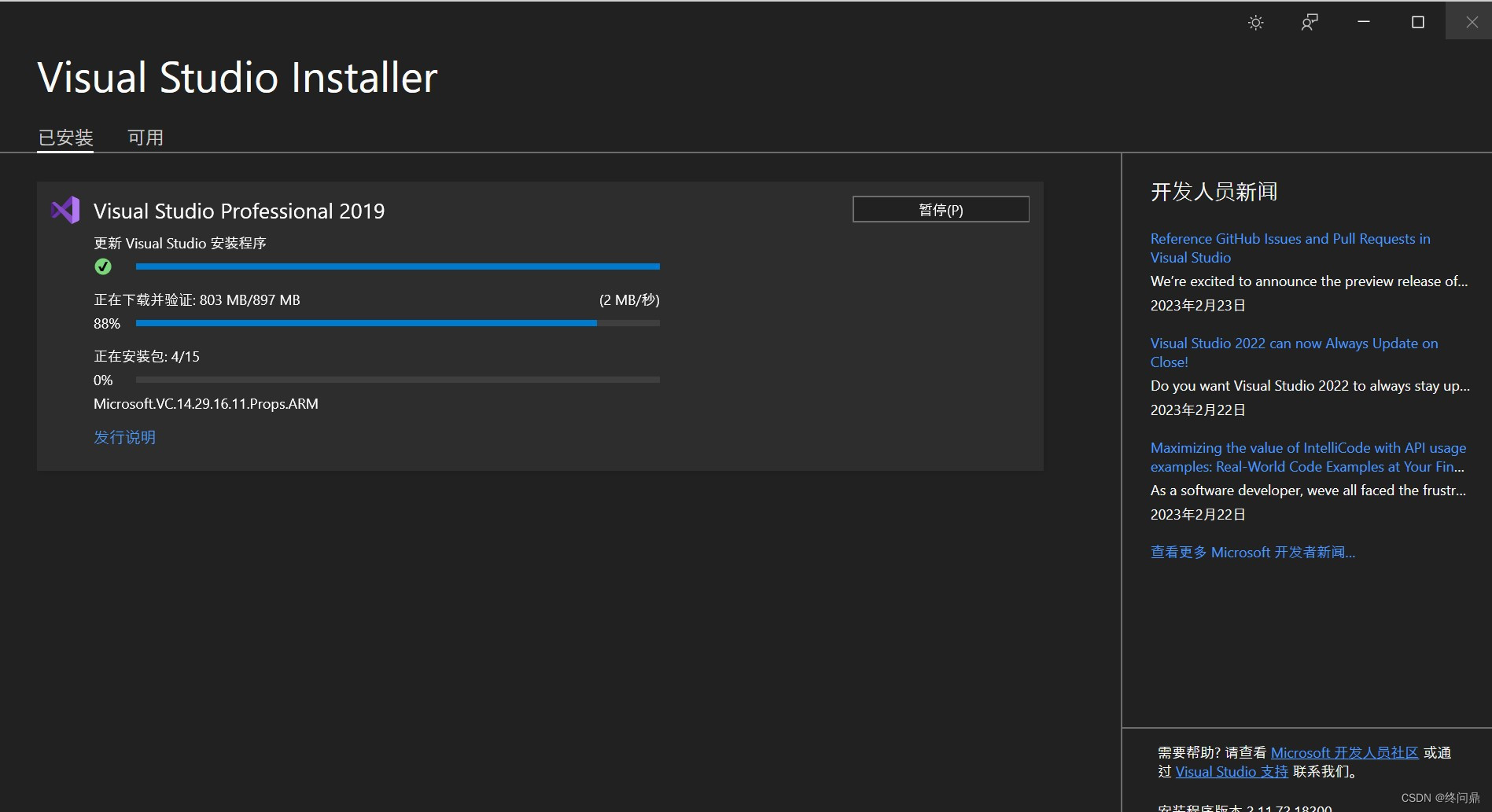
Task: Click the (2 MB/秒) download speed text
Action: (x=629, y=299)
